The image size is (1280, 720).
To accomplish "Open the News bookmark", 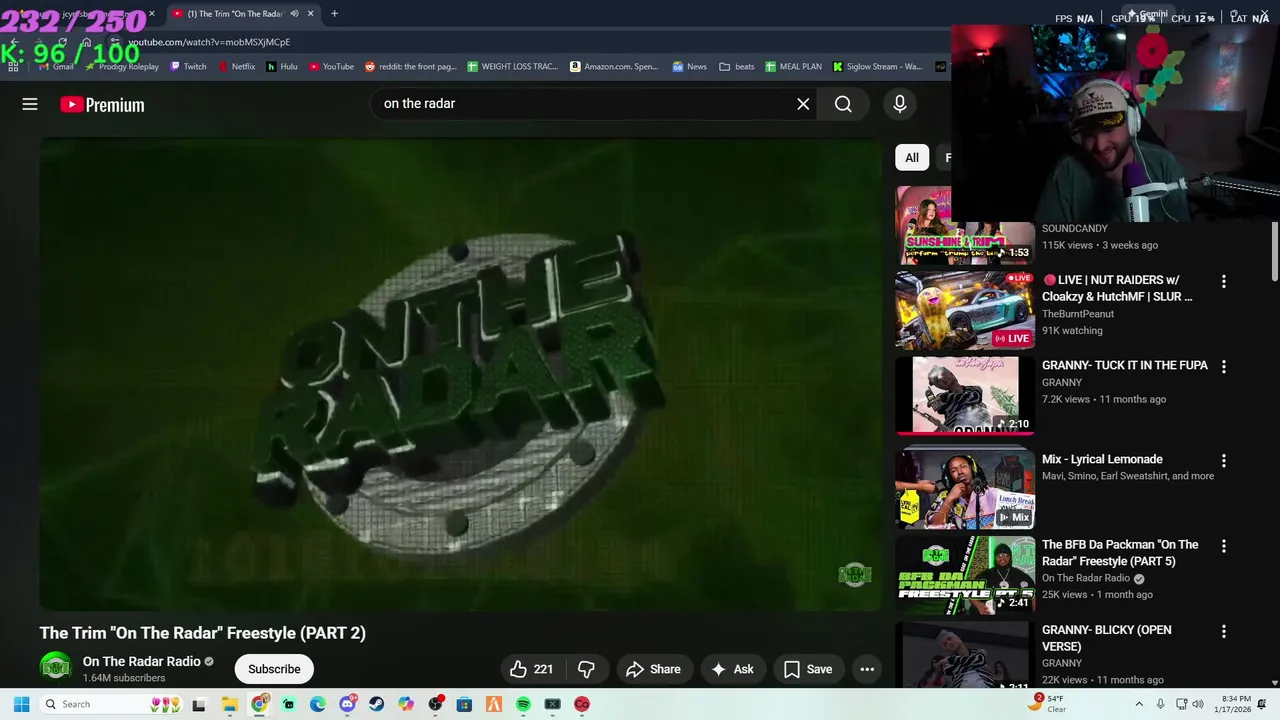I will click(690, 67).
